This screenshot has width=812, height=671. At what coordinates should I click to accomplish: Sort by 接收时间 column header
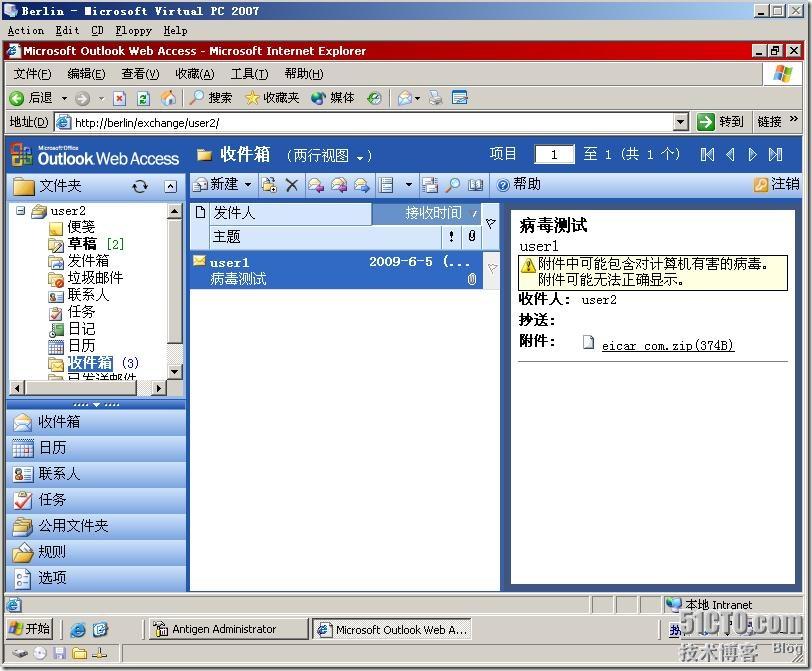click(426, 213)
